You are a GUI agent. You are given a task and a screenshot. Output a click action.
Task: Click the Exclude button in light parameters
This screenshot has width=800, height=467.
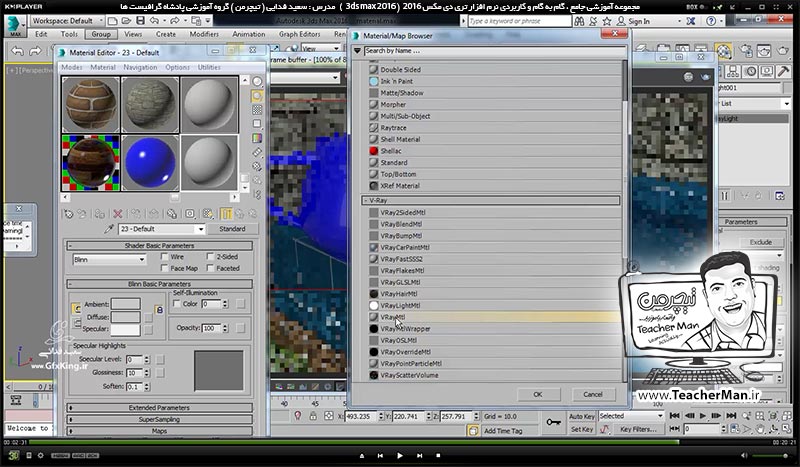pos(760,242)
